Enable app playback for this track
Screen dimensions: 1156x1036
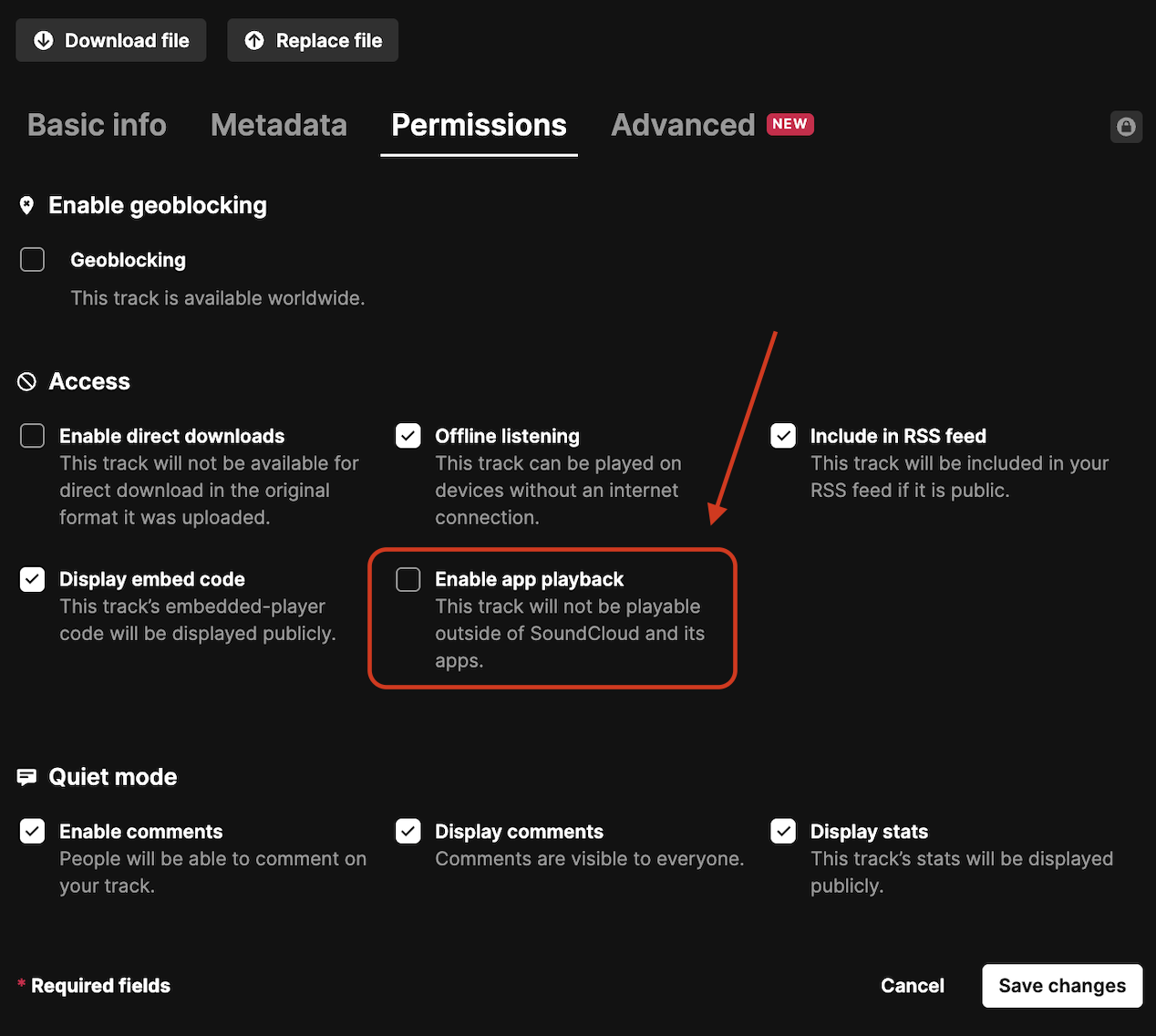tap(408, 579)
